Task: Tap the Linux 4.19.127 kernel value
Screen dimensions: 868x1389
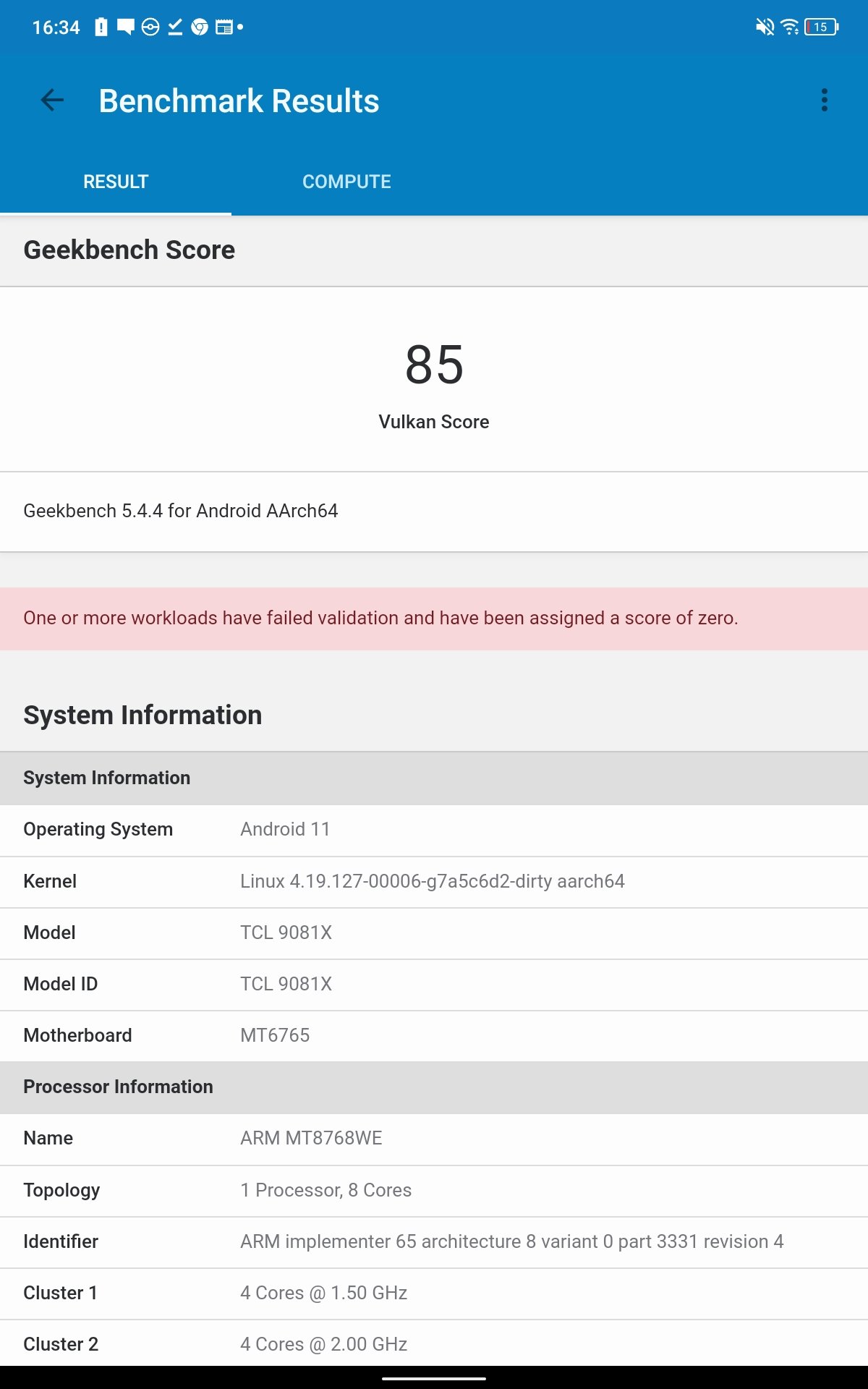Action: (433, 881)
